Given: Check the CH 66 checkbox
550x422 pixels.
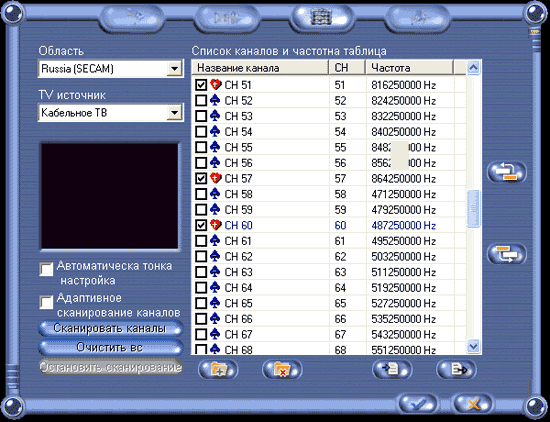Looking at the screenshot, I should [x=201, y=319].
